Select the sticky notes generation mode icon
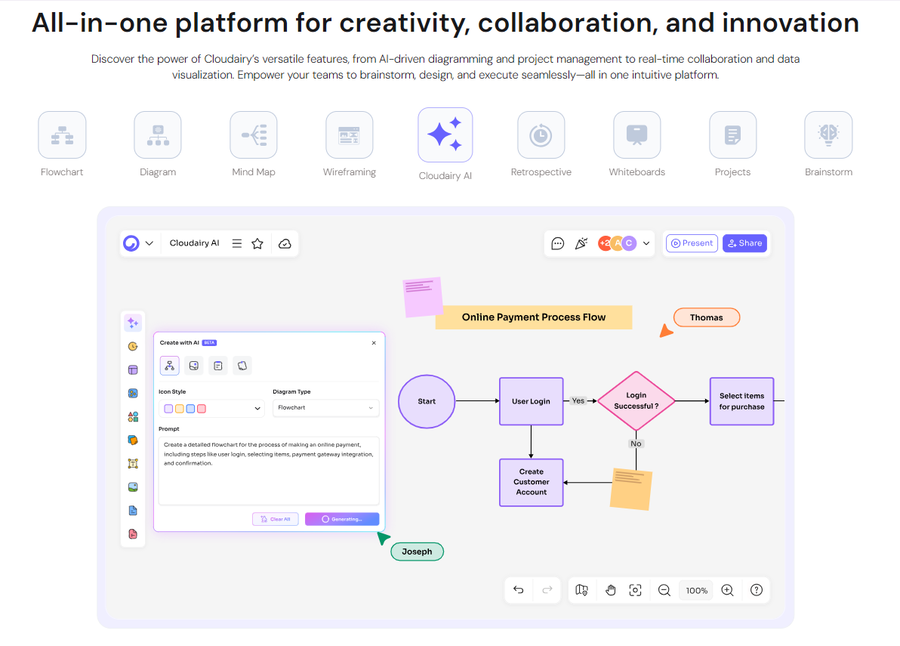The height and width of the screenshot is (646, 900). [x=242, y=366]
